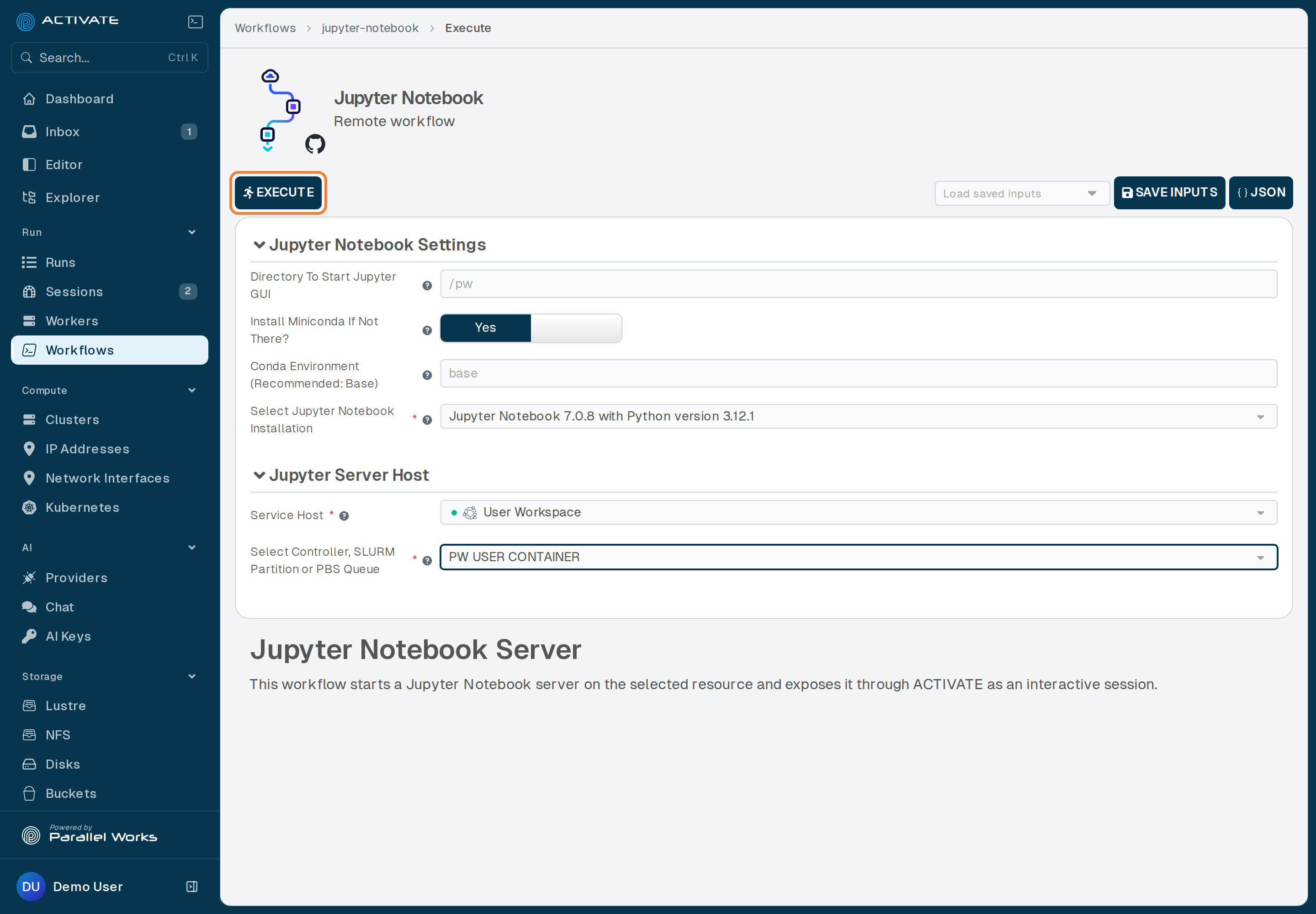Click help icon for Conda Environment field

click(427, 375)
